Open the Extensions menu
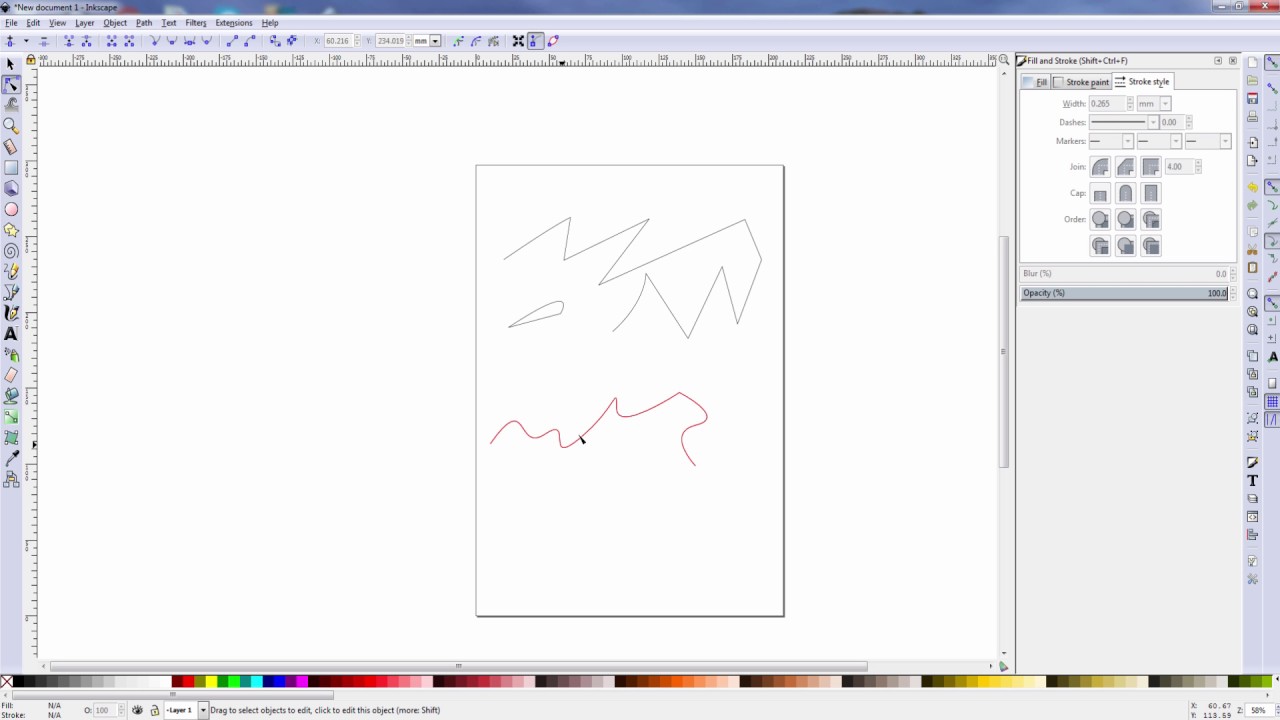Image resolution: width=1280 pixels, height=720 pixels. (x=234, y=22)
